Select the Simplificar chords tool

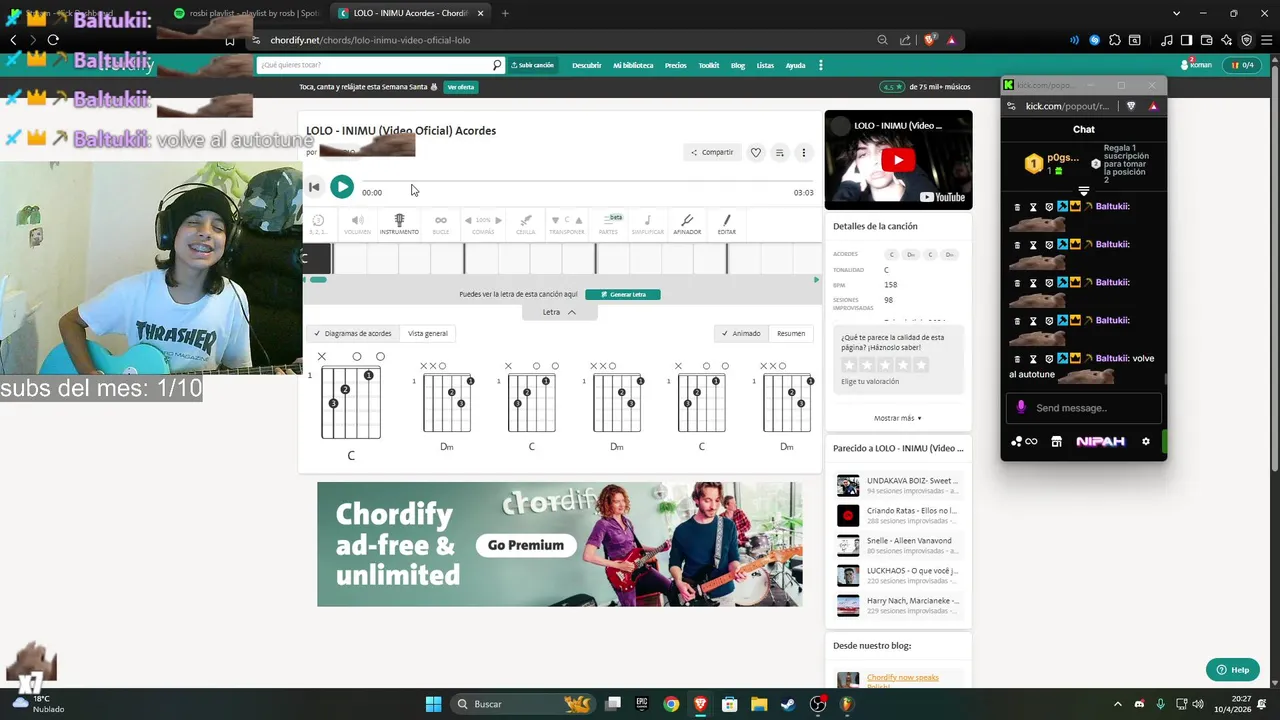pos(647,224)
